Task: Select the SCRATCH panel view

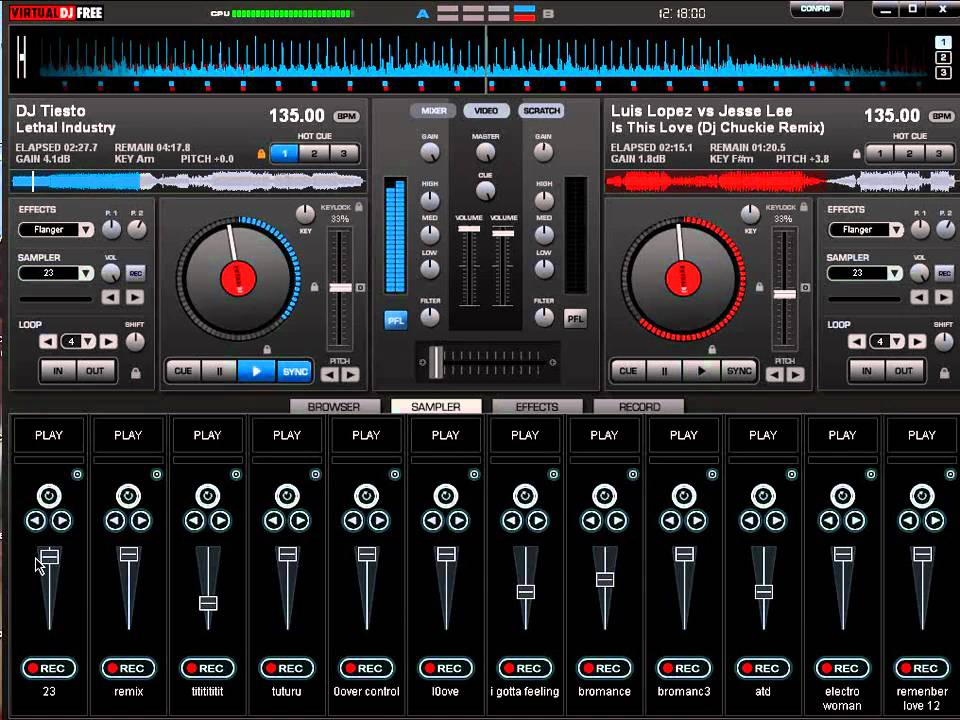Action: tap(541, 111)
